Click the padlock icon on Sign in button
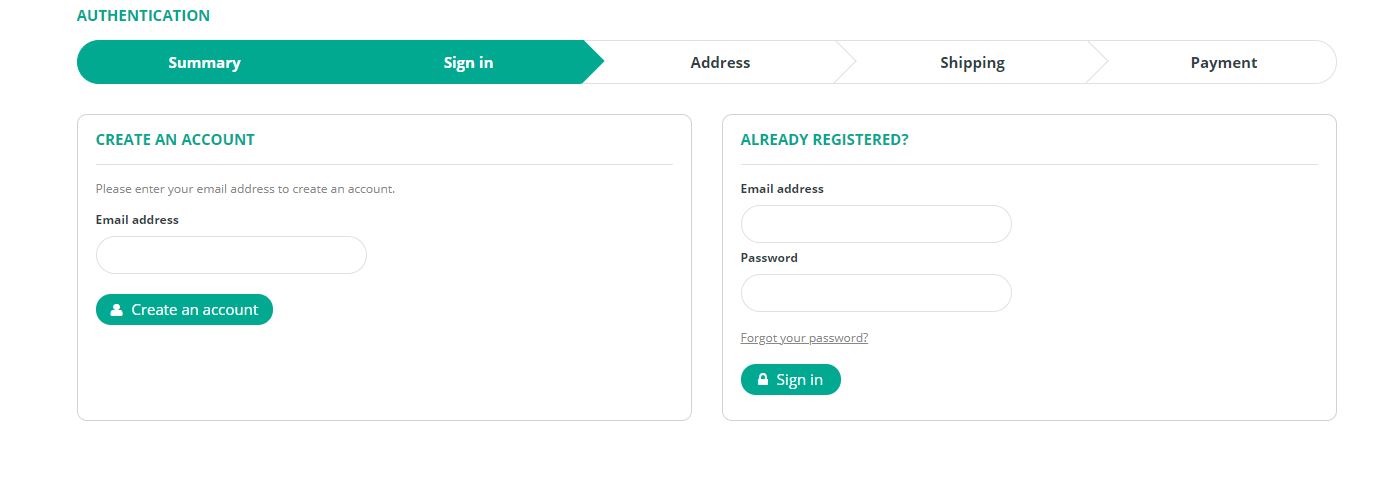This screenshot has width=1395, height=481. click(x=763, y=380)
